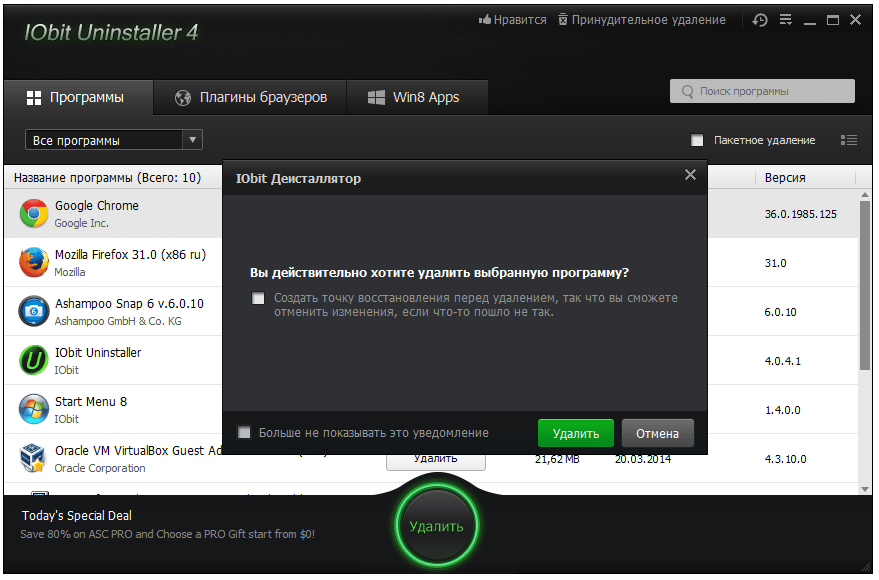This screenshot has height=580, width=879.
Task: Click the Отмена button
Action: coord(658,433)
